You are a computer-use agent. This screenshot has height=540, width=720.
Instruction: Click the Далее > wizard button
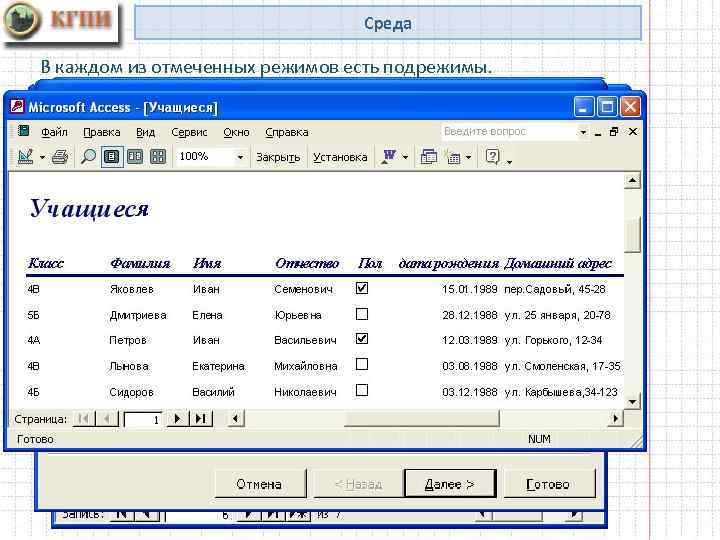tap(450, 484)
